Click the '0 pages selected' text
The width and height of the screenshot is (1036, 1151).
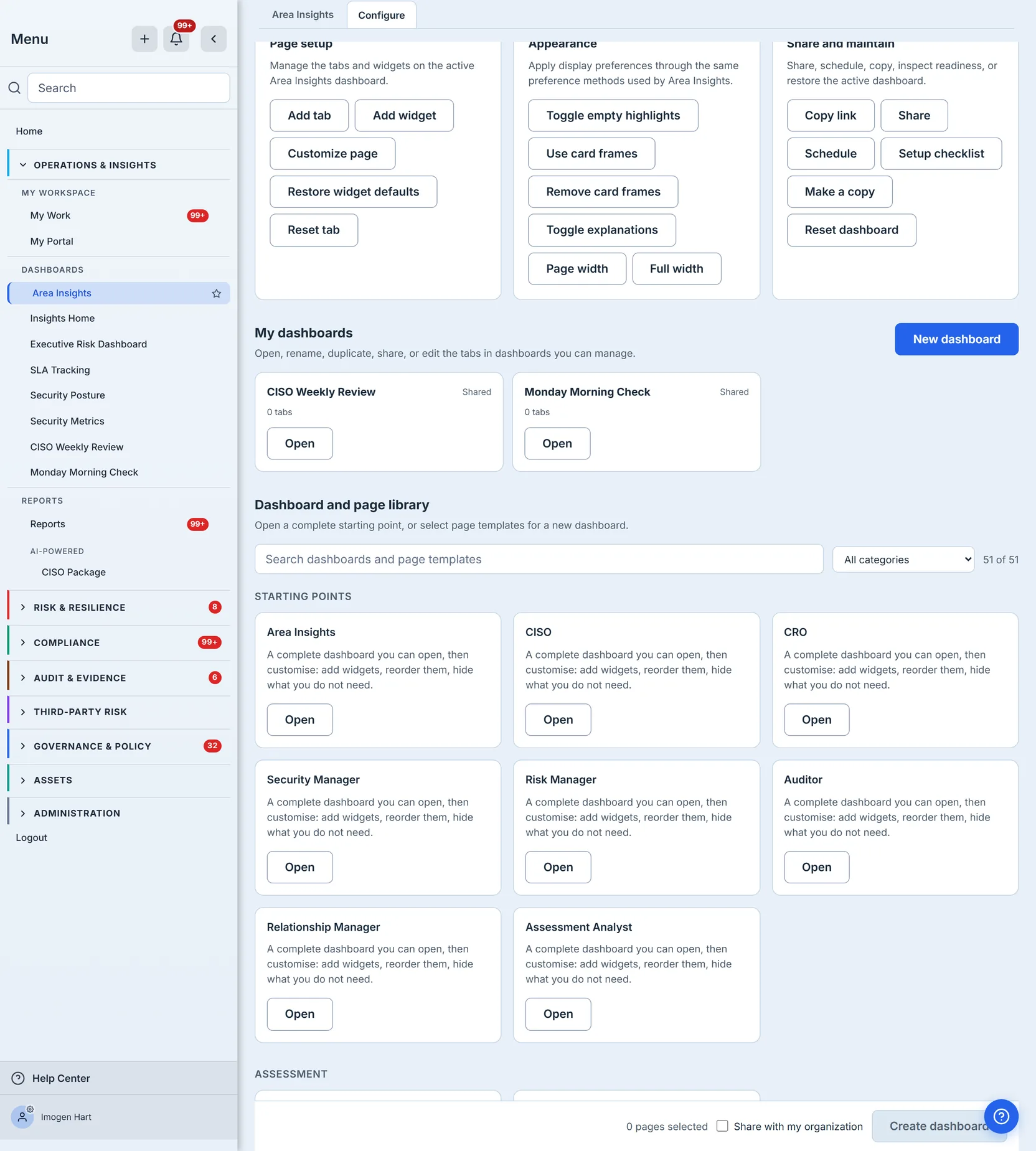[x=667, y=1126]
